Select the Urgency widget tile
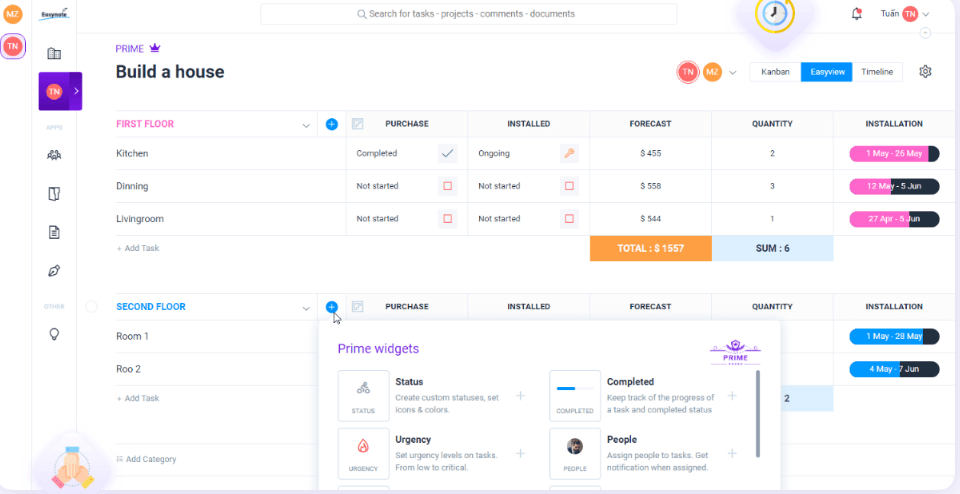This screenshot has height=494, width=960. (x=364, y=454)
